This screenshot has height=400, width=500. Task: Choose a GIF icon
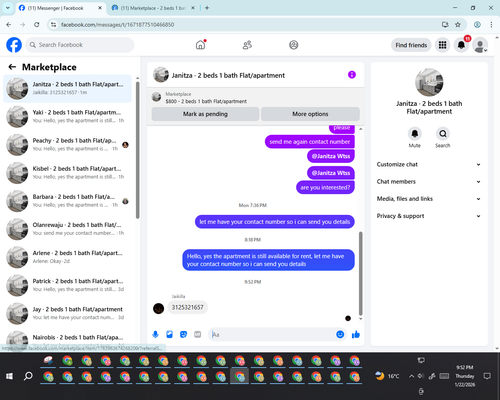198,334
